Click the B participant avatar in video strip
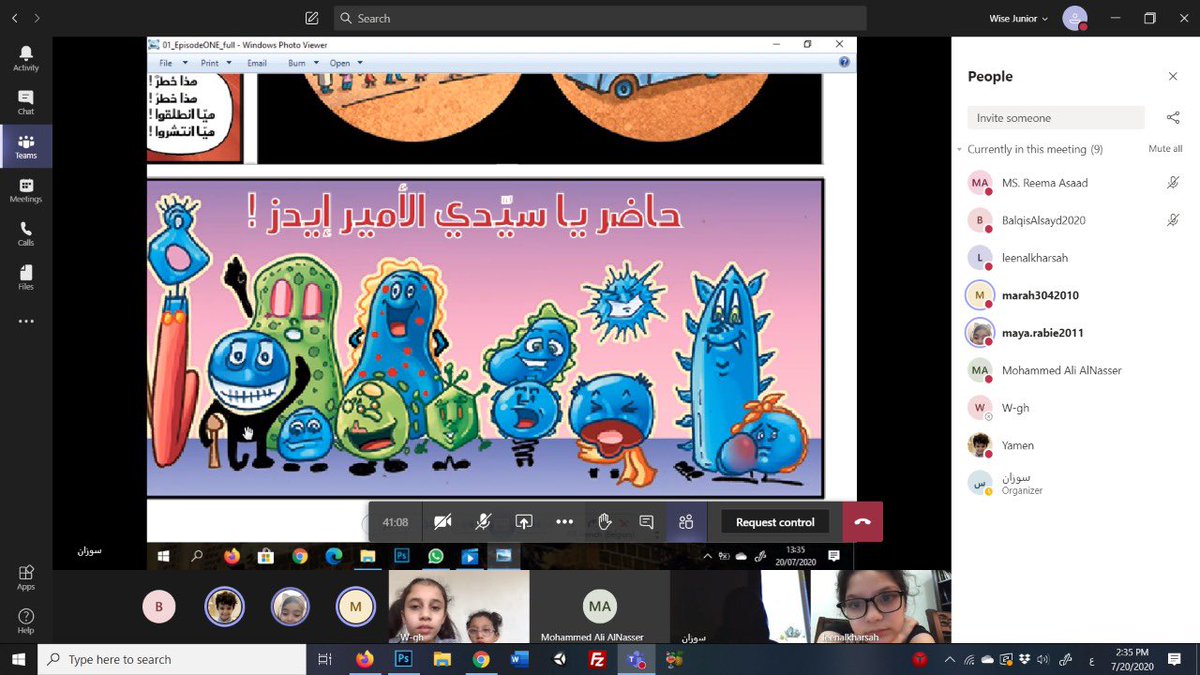 158,606
